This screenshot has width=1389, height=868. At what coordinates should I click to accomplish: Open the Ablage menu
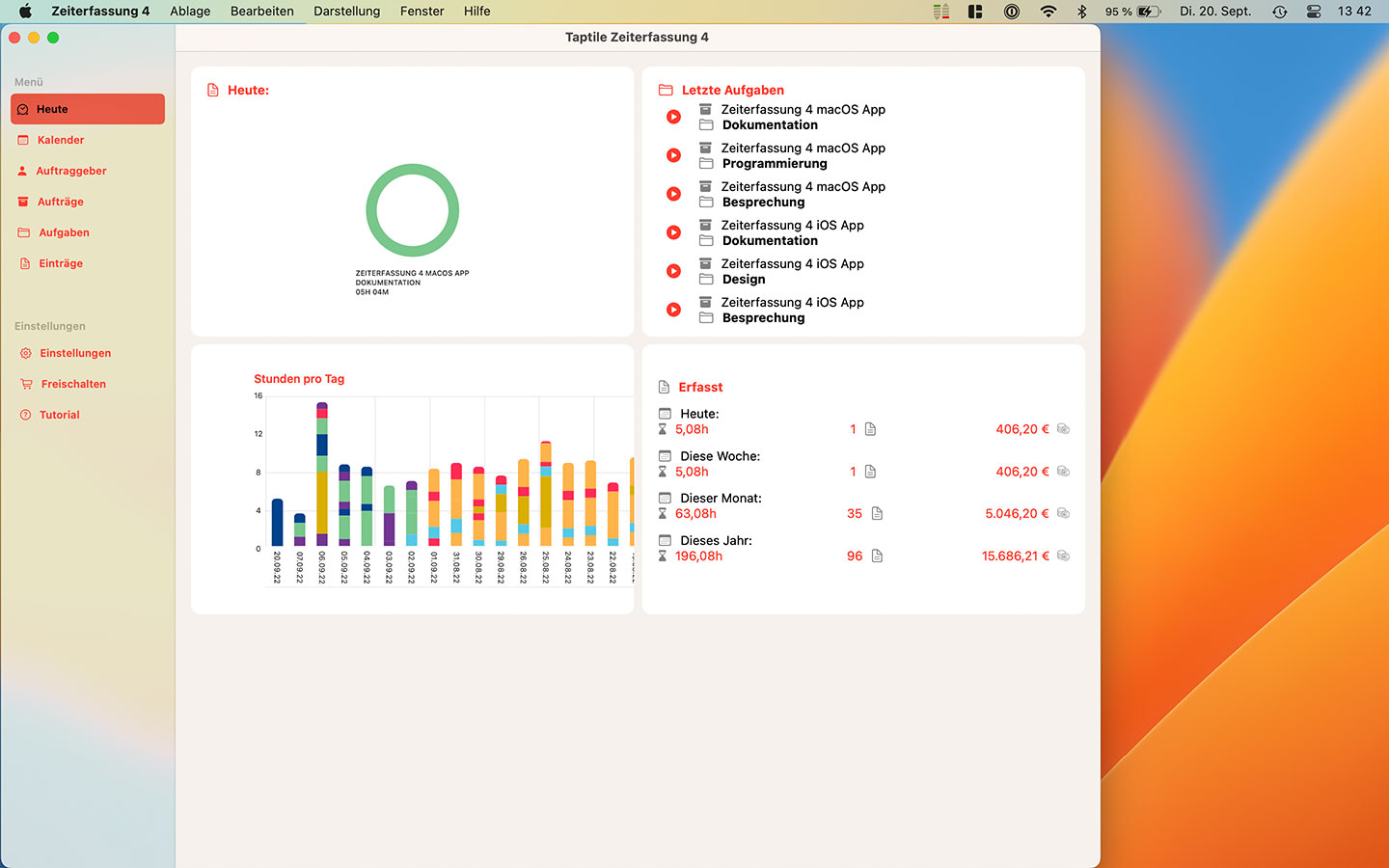190,12
